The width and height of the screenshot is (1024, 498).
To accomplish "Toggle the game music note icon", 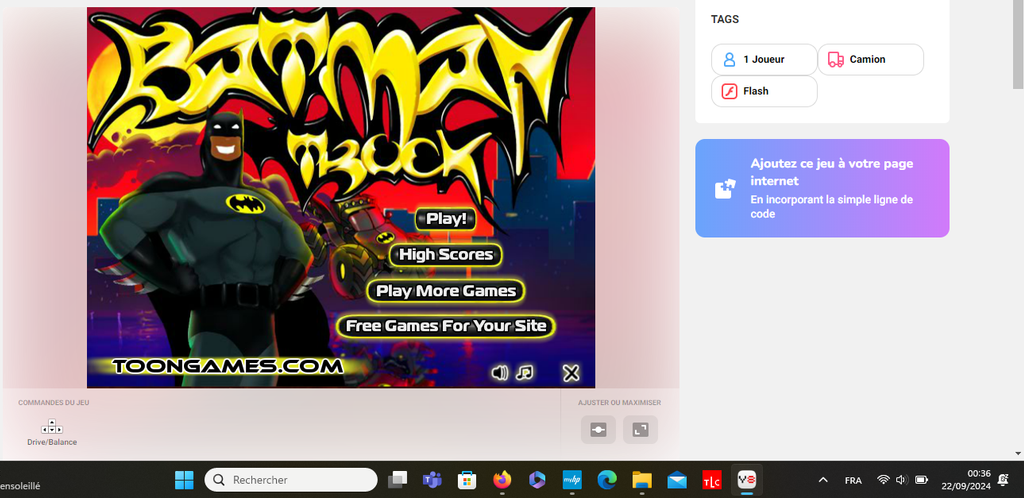I will [x=525, y=373].
